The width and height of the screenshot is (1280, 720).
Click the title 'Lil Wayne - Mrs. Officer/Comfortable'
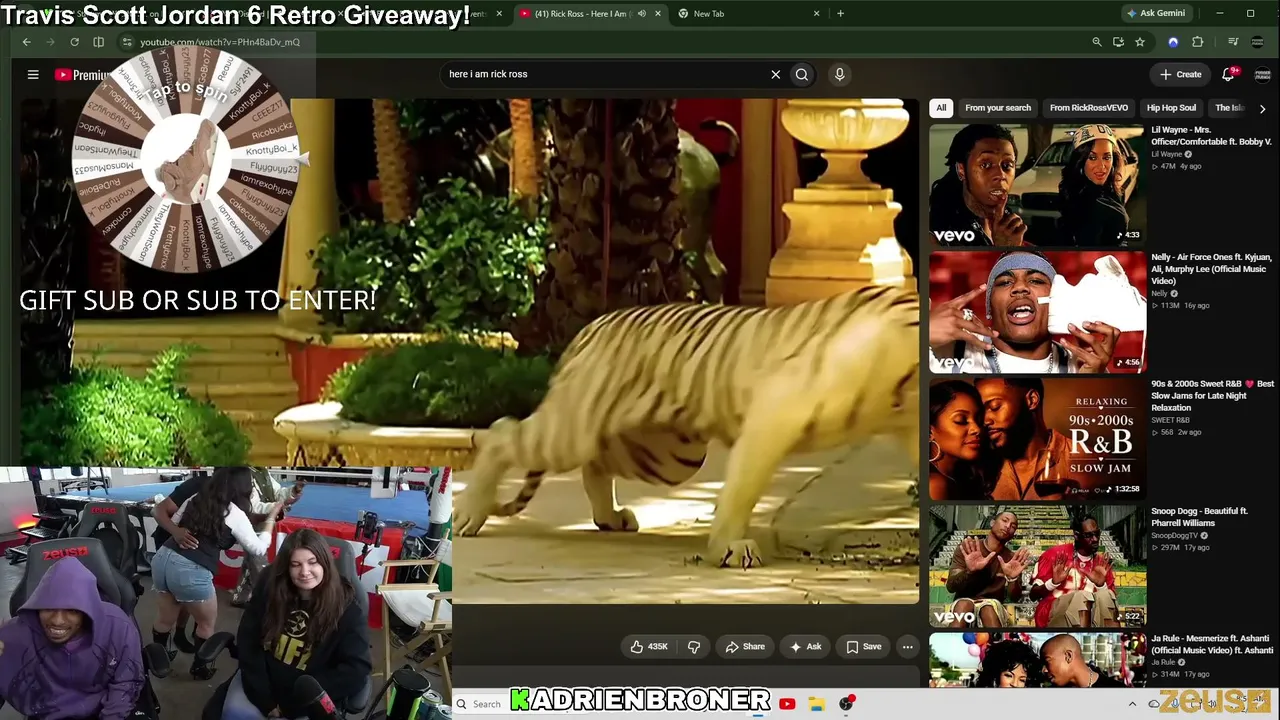(1211, 136)
